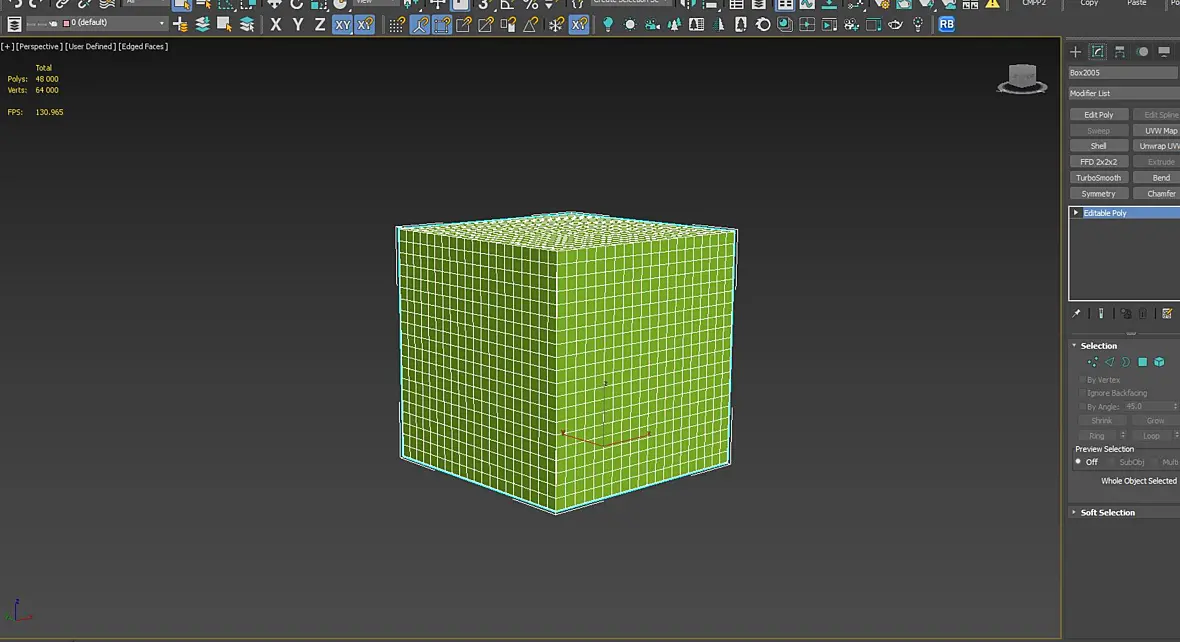Click the teapot render icon
Screen dimensions: 1180x642
coord(896,25)
